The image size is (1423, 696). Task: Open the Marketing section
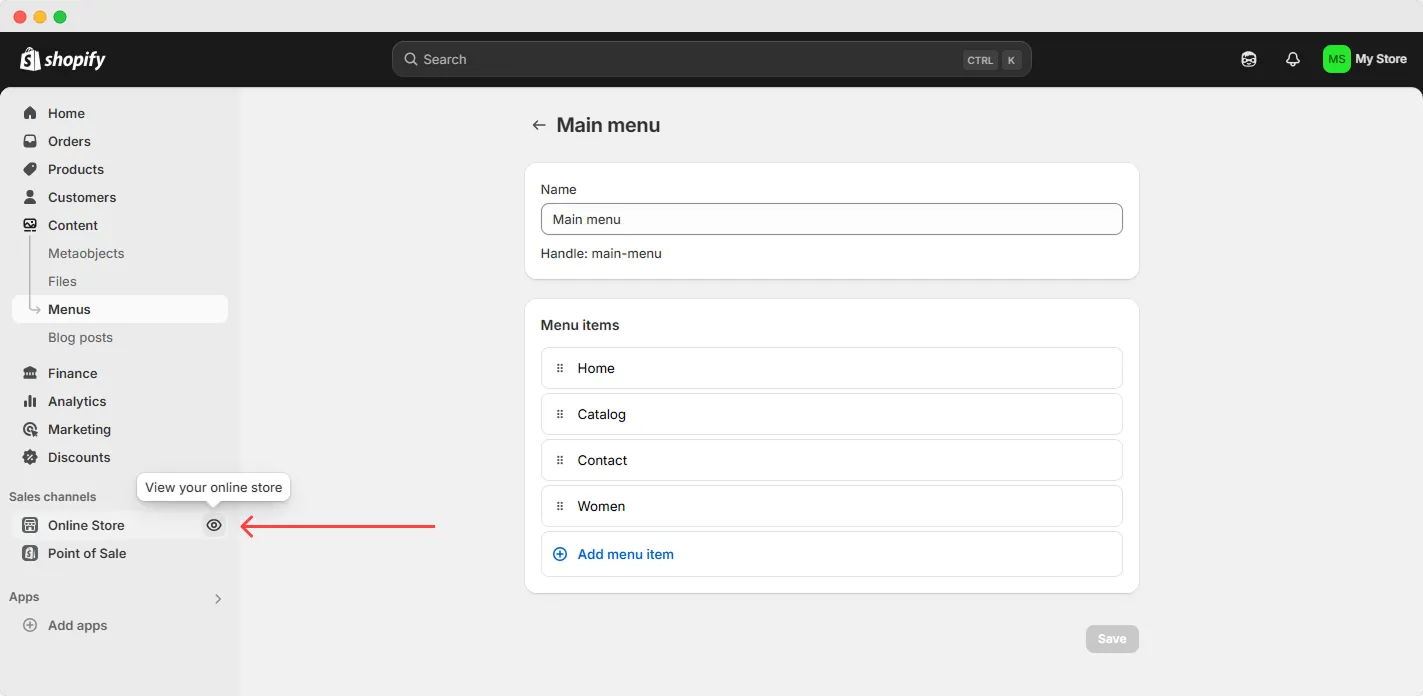(79, 429)
